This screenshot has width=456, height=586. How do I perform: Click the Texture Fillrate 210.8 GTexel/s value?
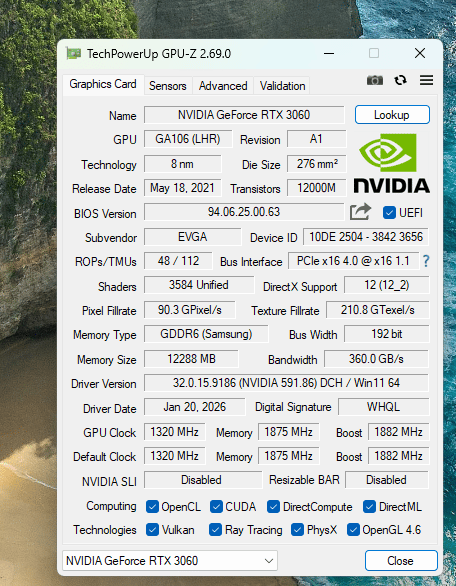point(378,310)
